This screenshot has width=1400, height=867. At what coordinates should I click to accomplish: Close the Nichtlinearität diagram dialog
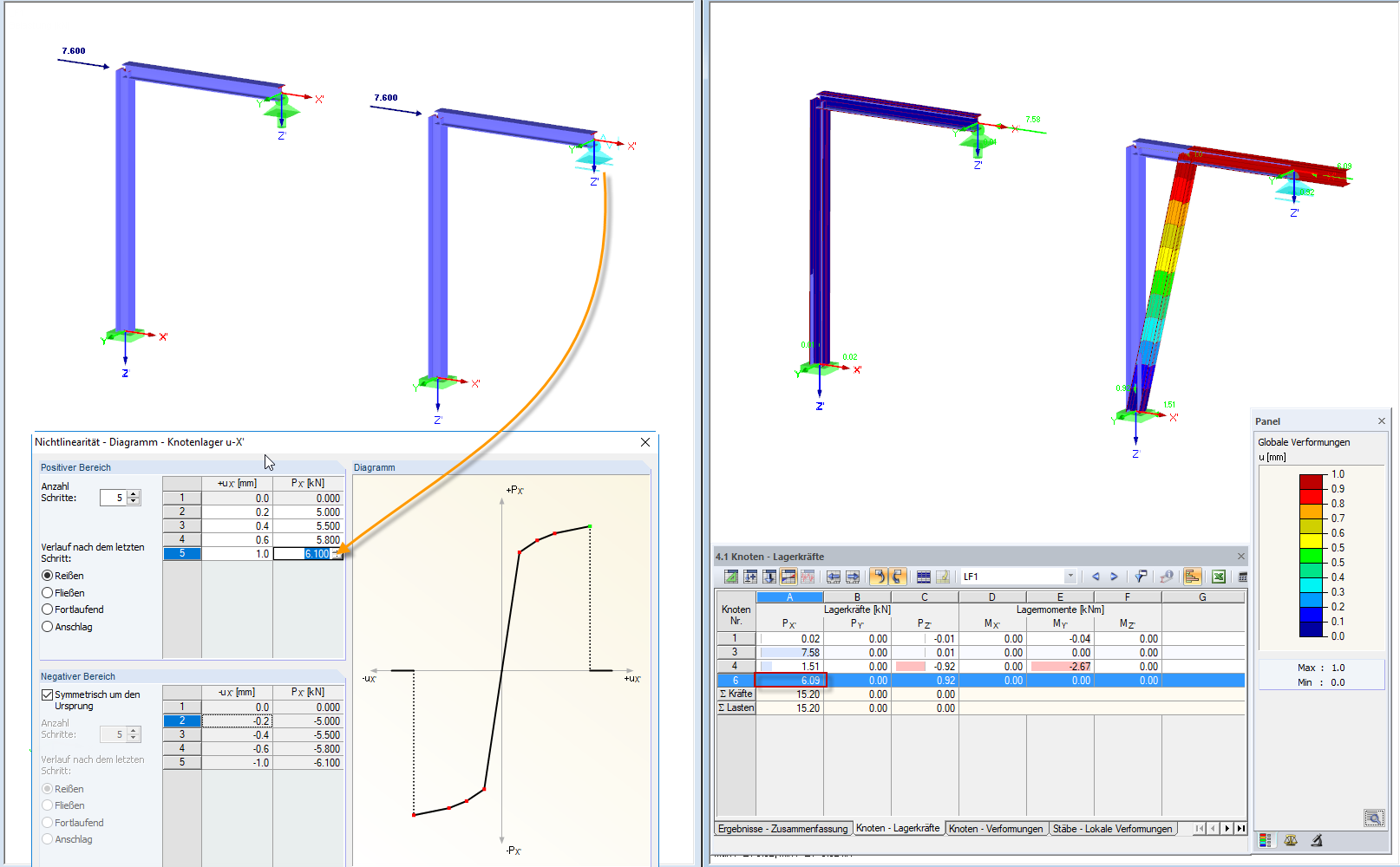644,442
